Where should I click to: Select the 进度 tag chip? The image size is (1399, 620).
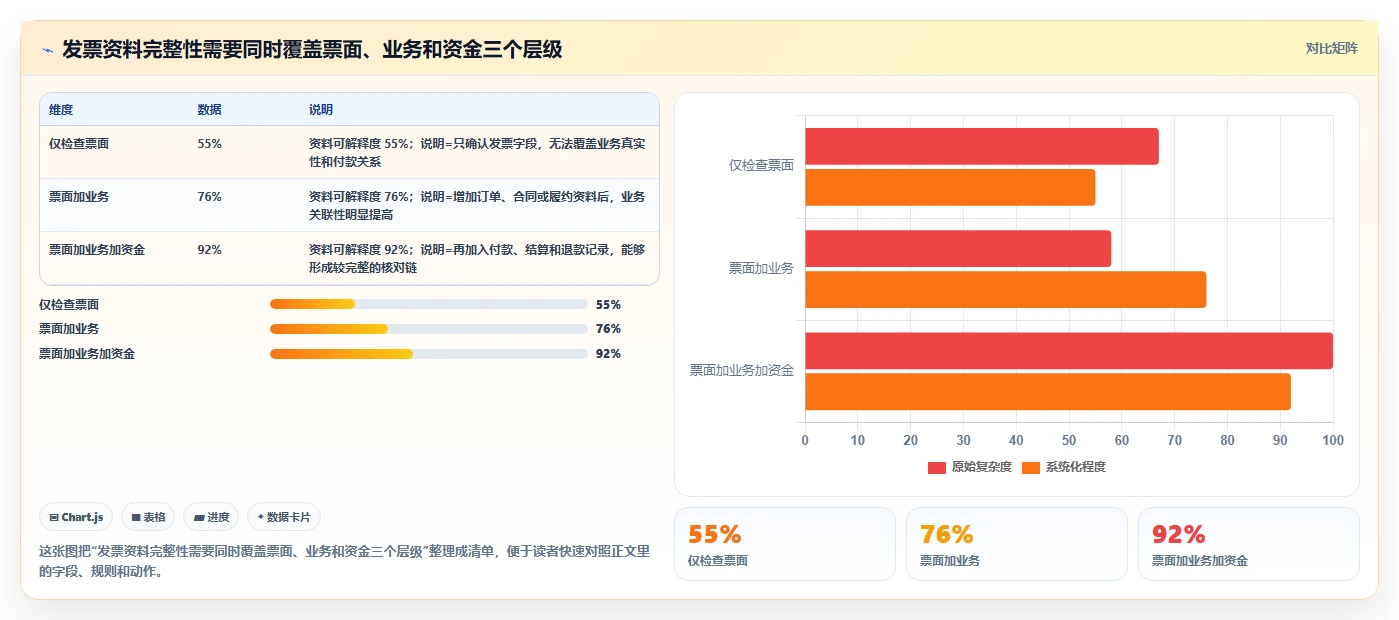211,517
